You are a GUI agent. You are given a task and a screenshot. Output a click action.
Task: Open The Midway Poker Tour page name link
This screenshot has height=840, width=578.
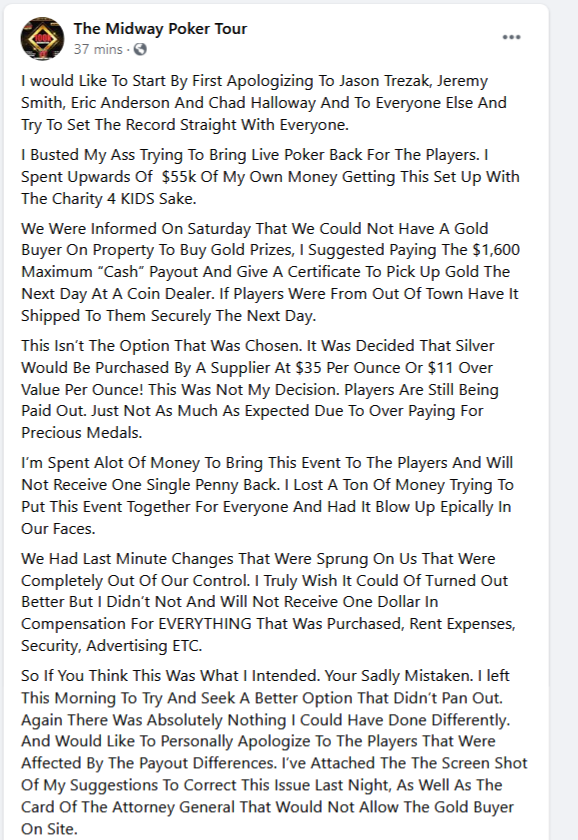[160, 28]
